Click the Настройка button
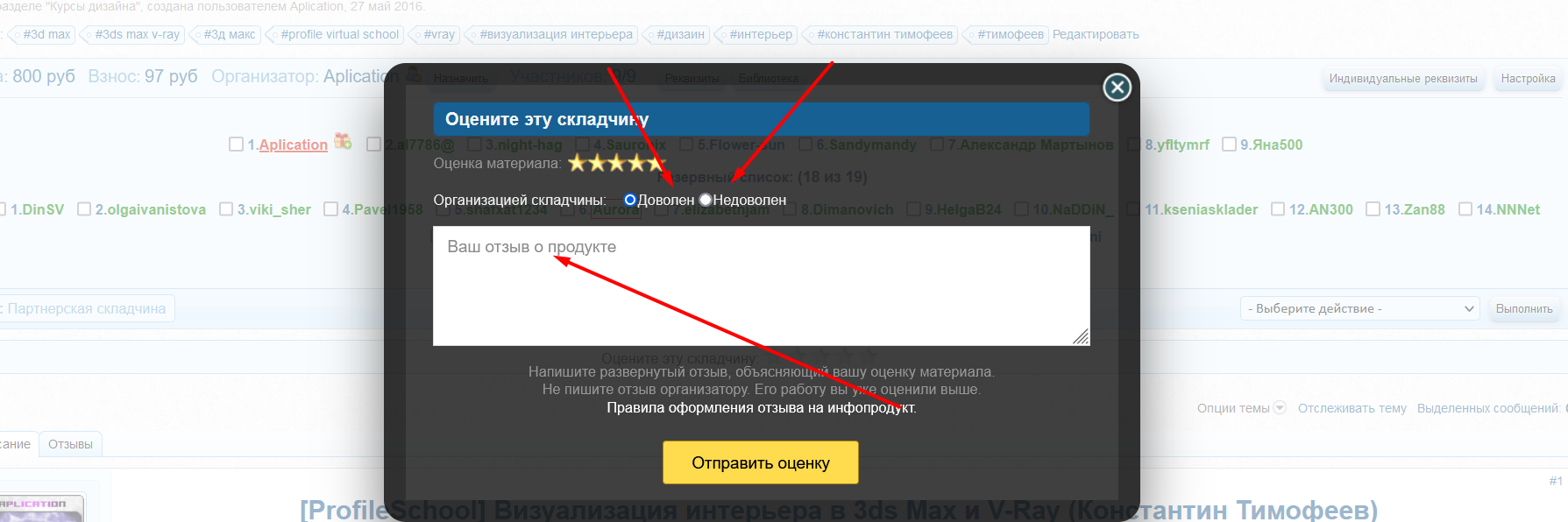The height and width of the screenshot is (522, 1568). 1528,79
